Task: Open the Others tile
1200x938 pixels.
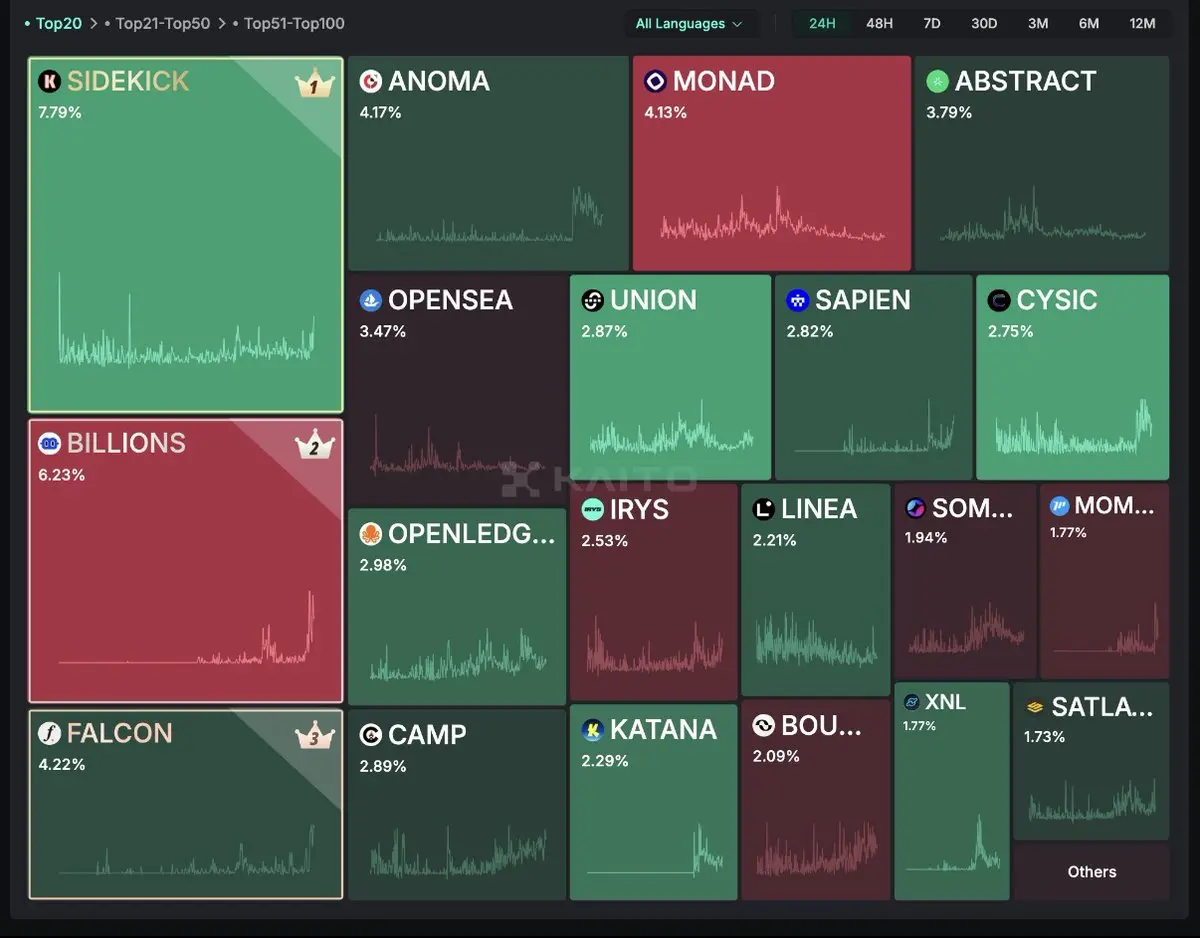Action: 1091,872
